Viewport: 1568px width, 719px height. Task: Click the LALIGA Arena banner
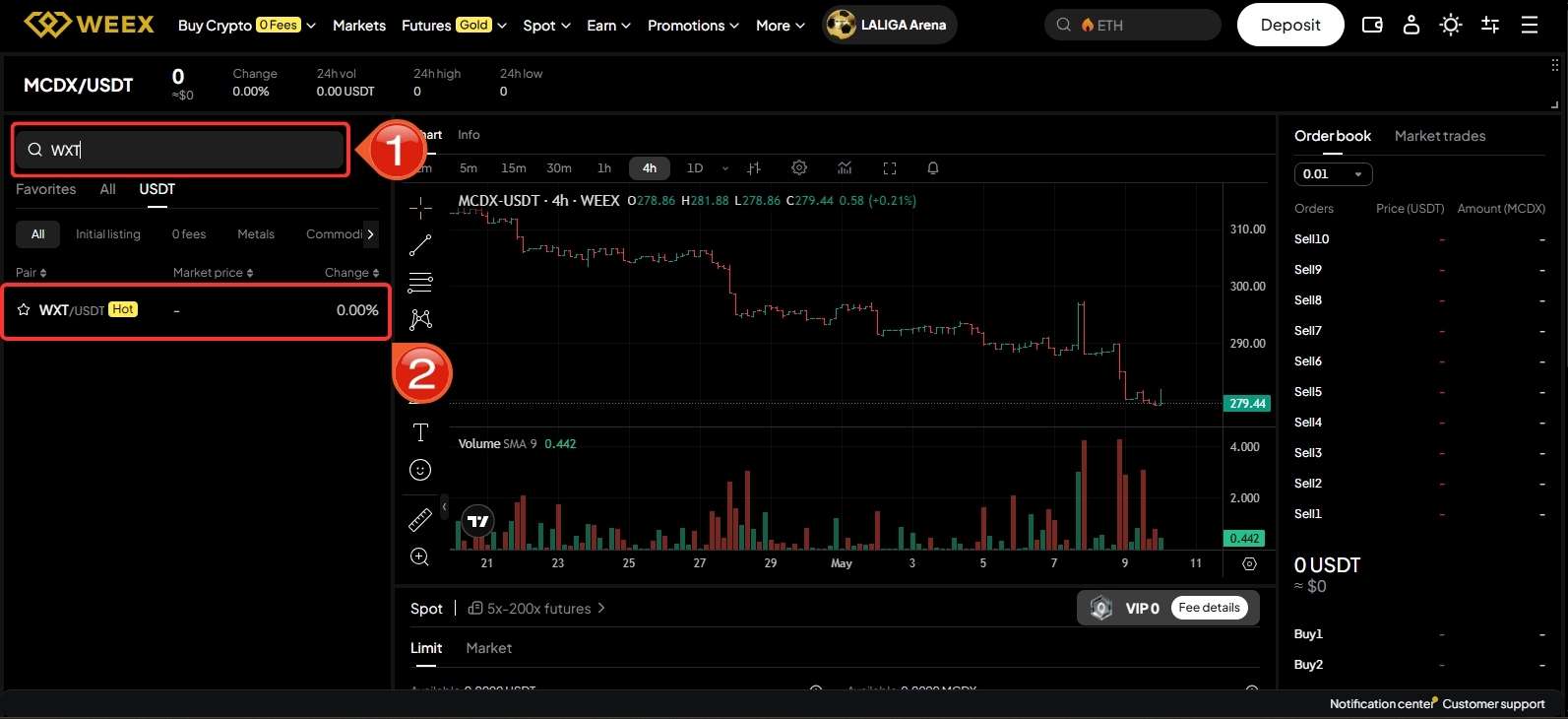pos(889,25)
